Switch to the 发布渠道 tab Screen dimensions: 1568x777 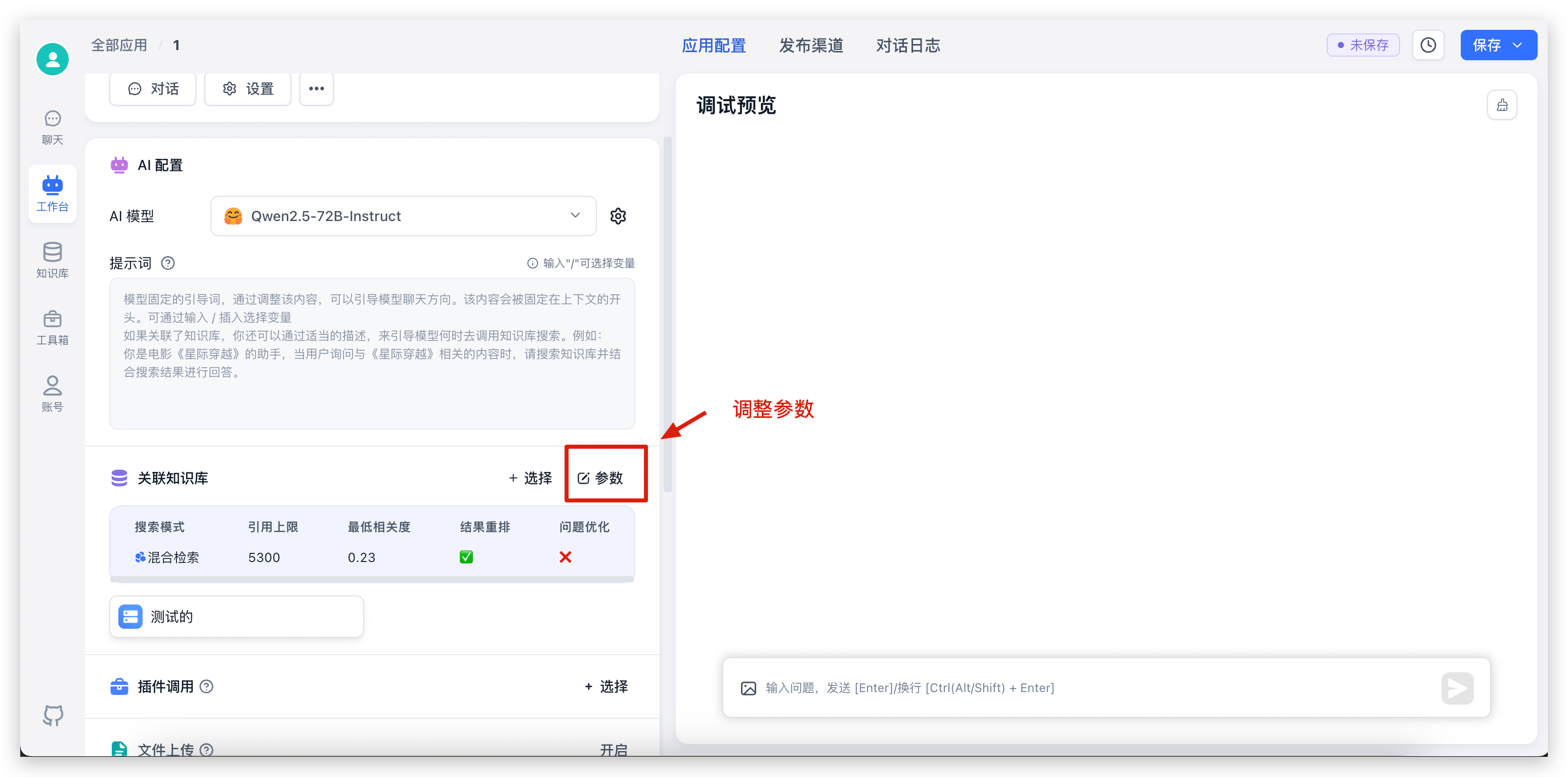click(x=811, y=46)
